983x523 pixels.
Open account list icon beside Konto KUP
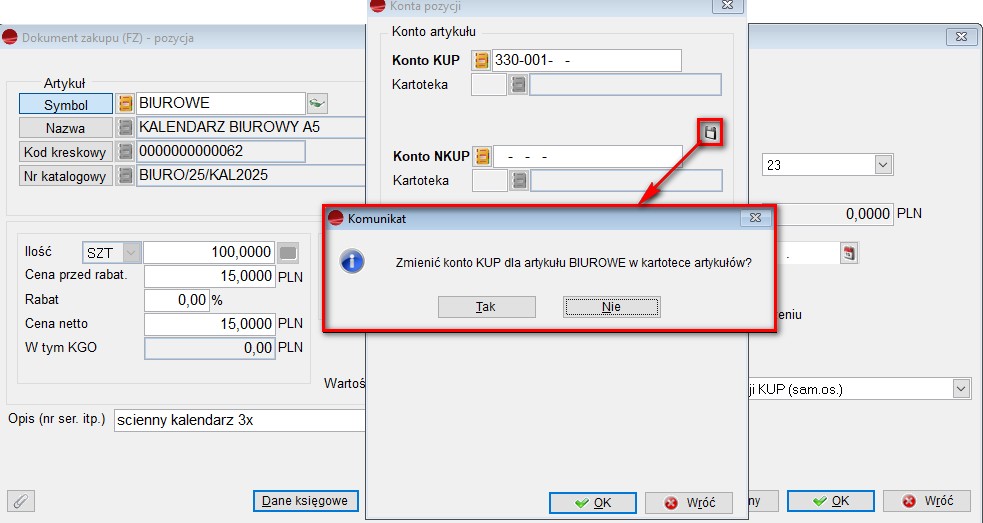tap(481, 61)
